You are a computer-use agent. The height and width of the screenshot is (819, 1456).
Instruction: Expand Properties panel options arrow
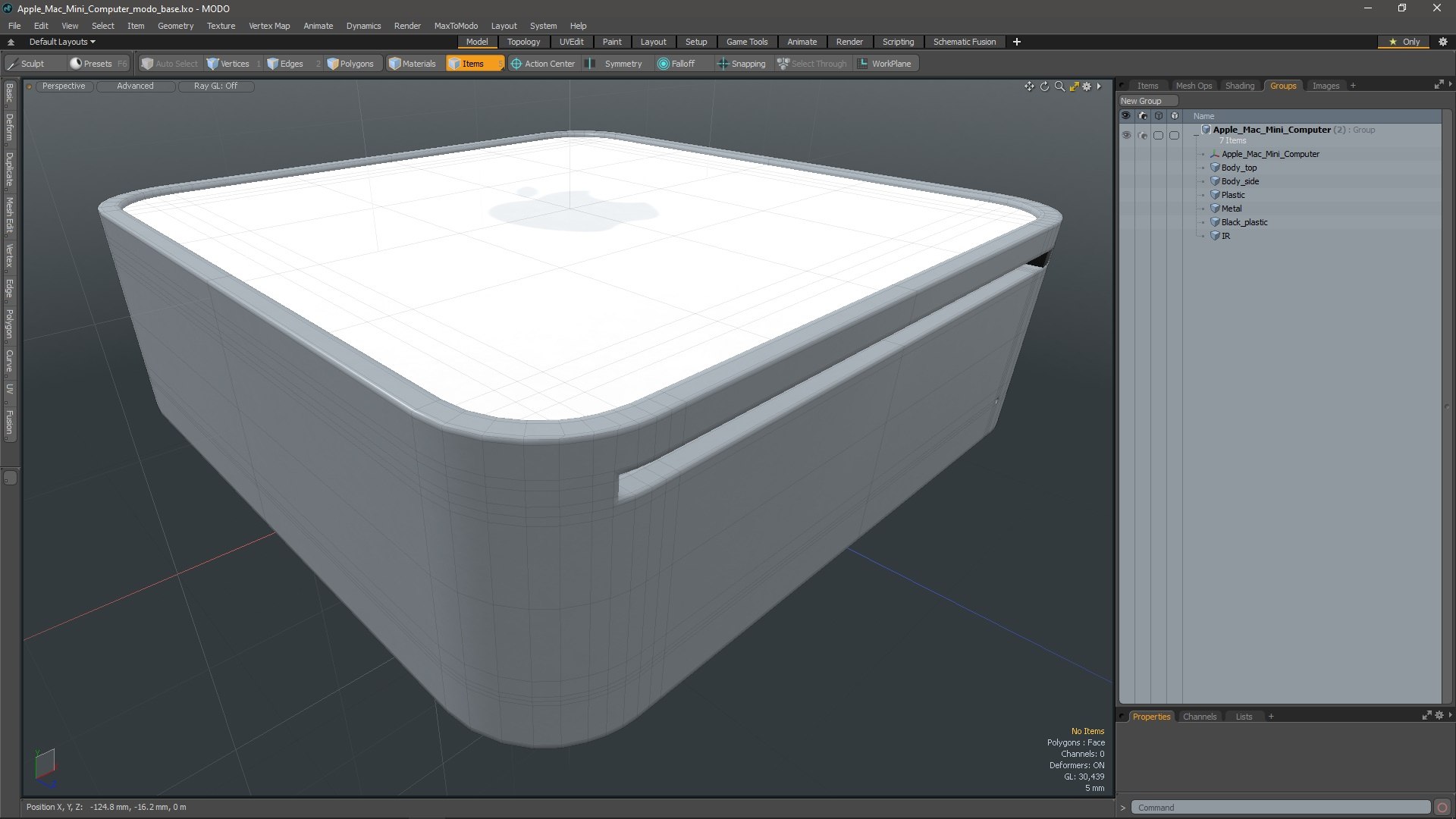coord(1450,716)
